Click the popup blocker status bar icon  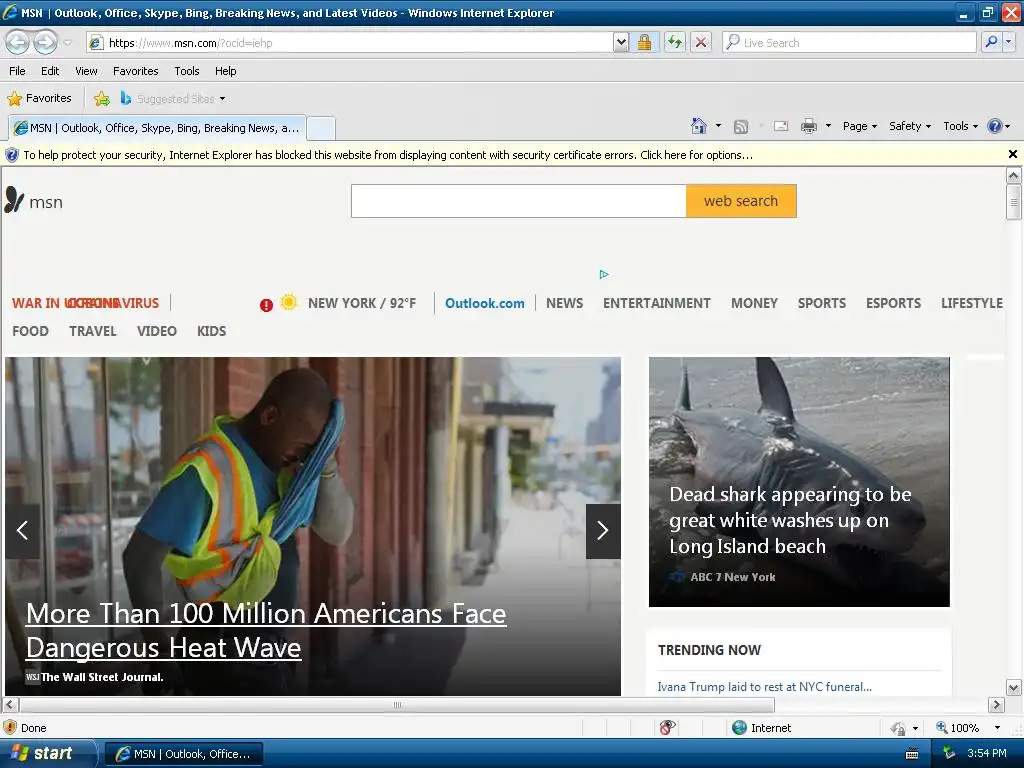pyautogui.click(x=667, y=728)
